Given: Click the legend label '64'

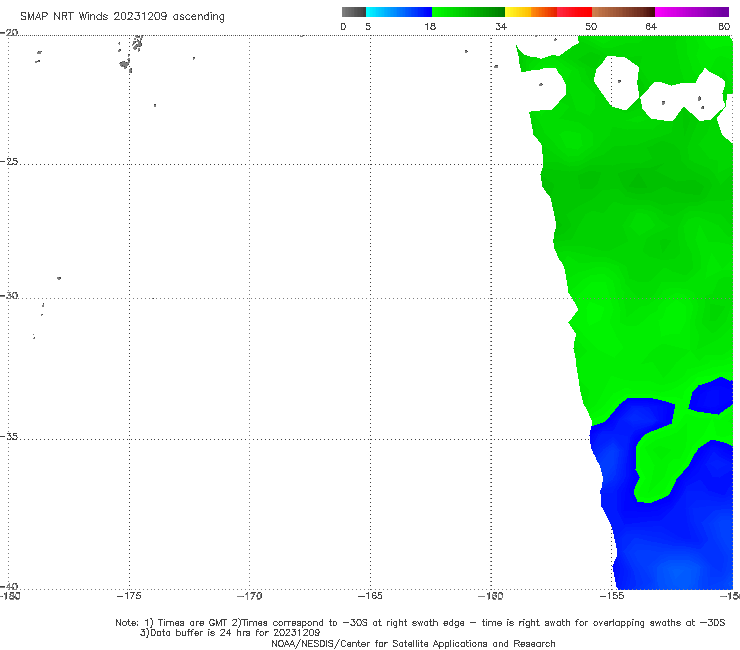Looking at the screenshot, I should [651, 27].
